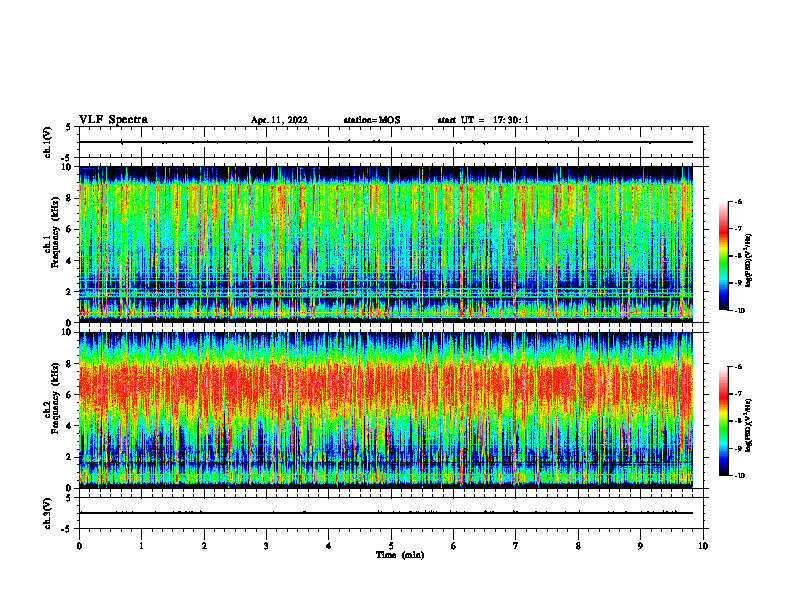Click the "0" tick on time axis
Viewport: 792px width, 612px height.
(x=79, y=546)
